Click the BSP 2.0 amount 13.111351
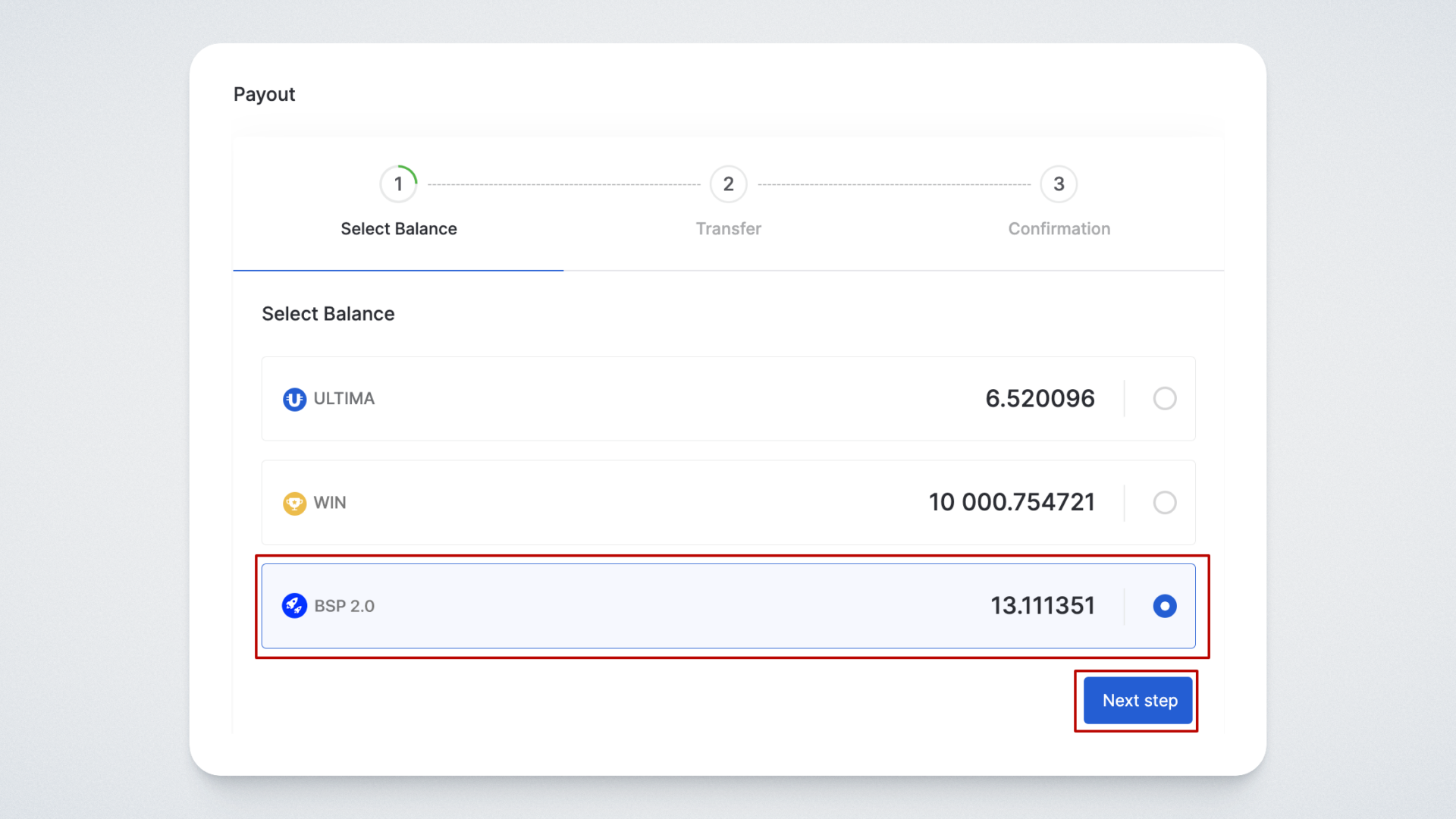This screenshot has width=1456, height=819. point(1043,606)
